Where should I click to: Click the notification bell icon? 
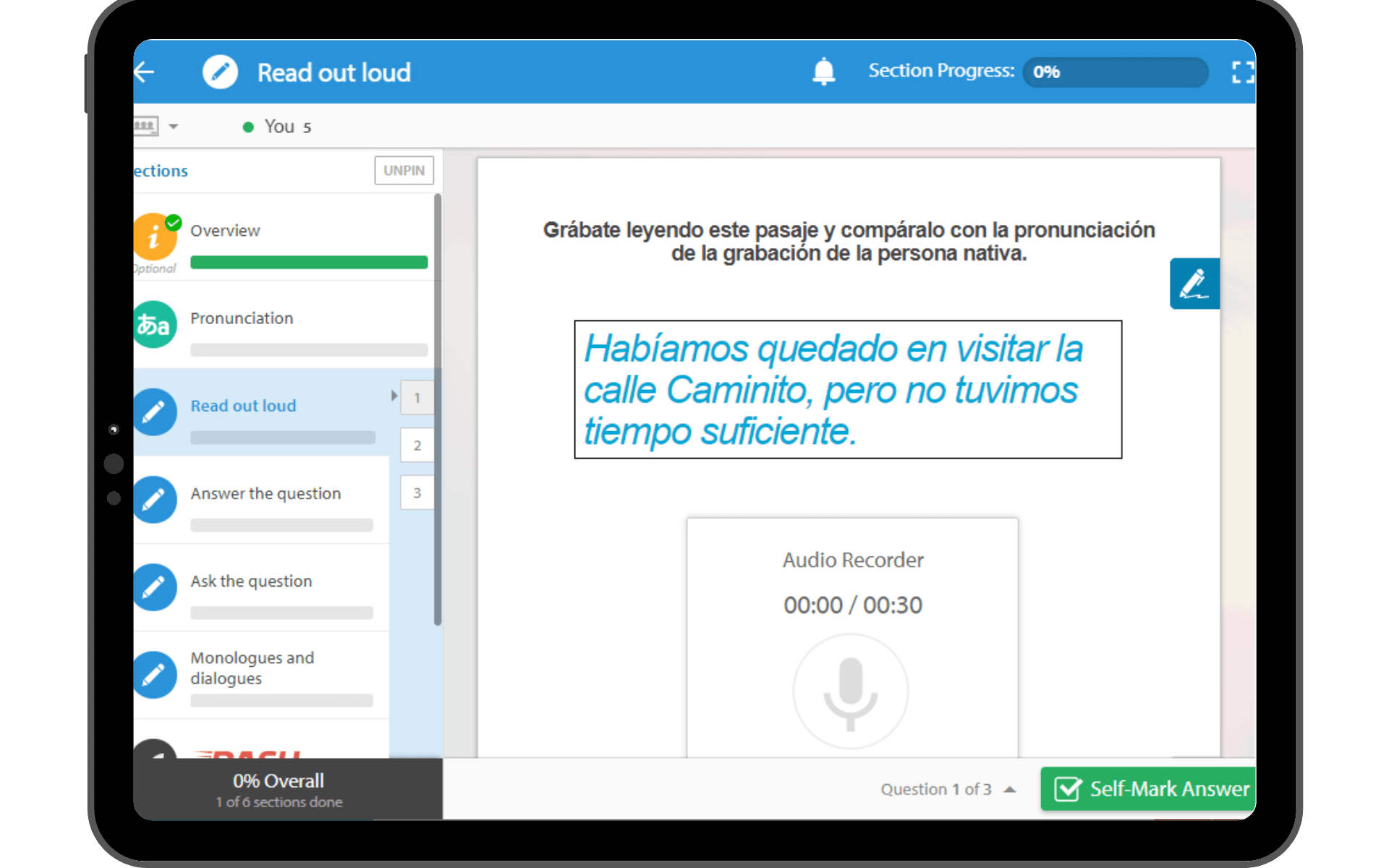pos(823,72)
